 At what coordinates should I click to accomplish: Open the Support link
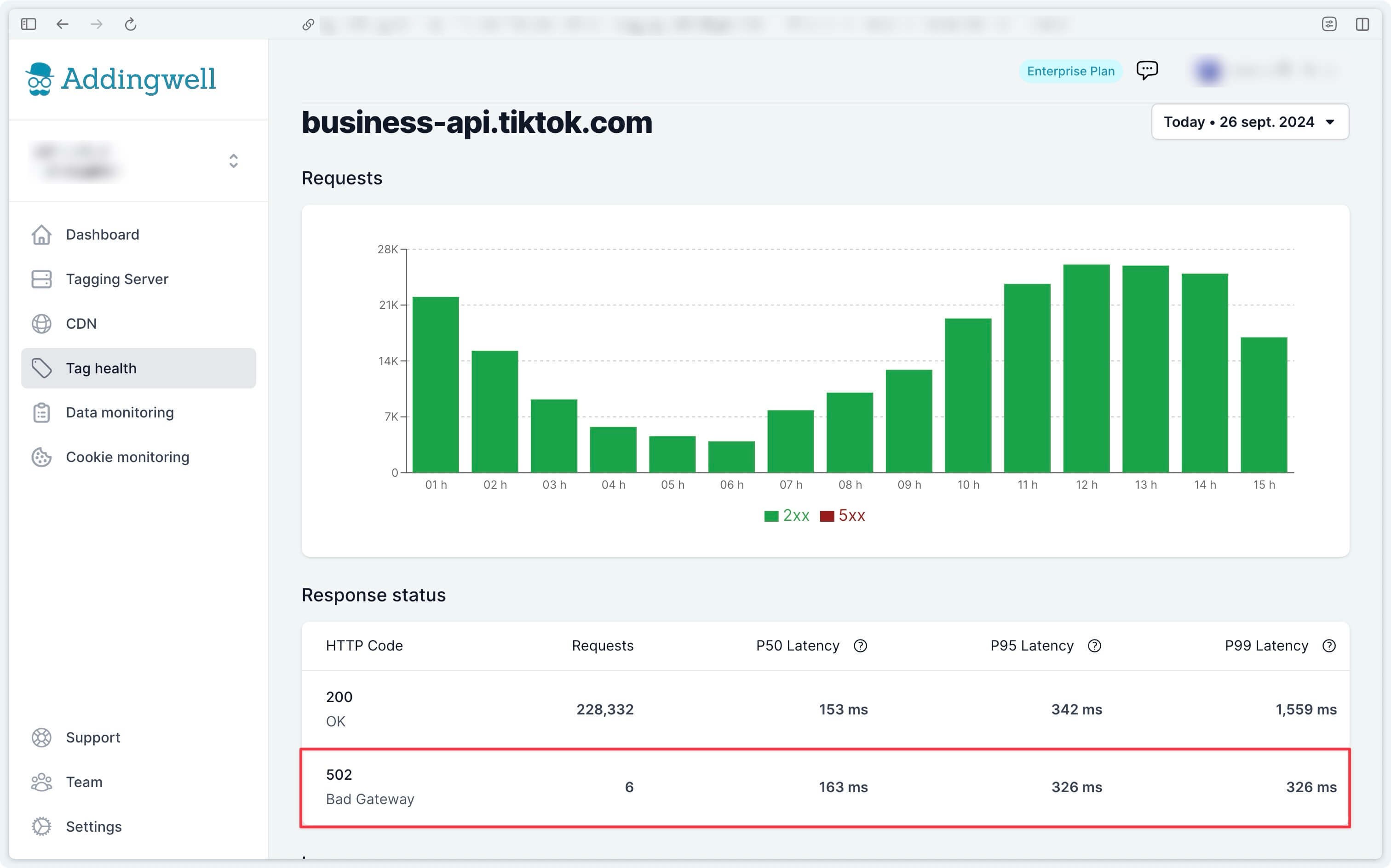click(138, 737)
